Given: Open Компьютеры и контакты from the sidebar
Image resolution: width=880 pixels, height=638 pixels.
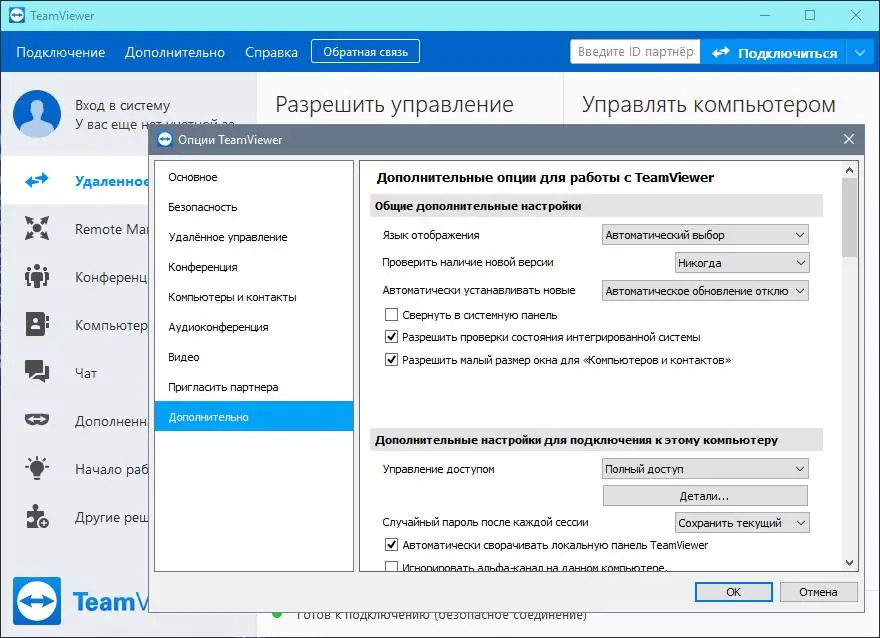Looking at the screenshot, I should click(37, 324).
